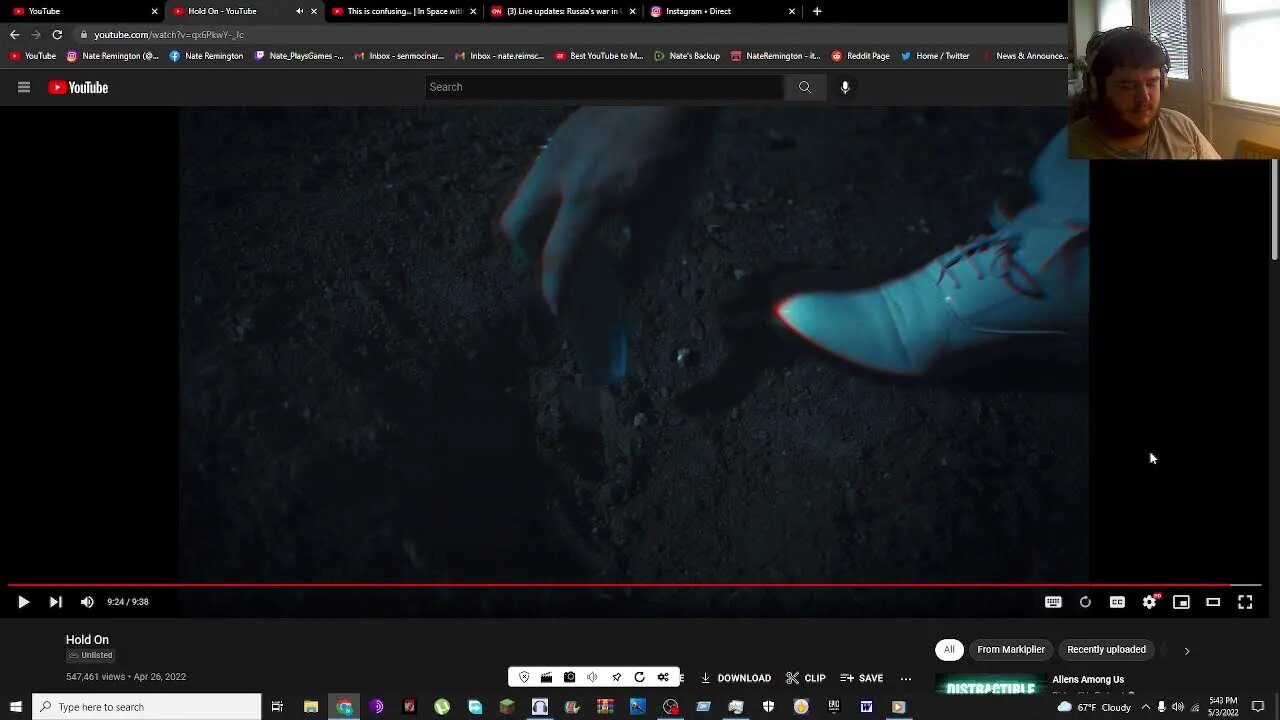The width and height of the screenshot is (1280, 720).
Task: Open File Explorer from the taskbar
Action: click(x=311, y=707)
